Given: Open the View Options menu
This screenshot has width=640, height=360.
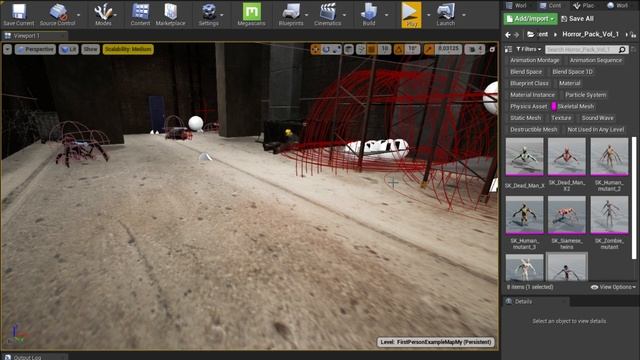Looking at the screenshot, I should click(613, 287).
